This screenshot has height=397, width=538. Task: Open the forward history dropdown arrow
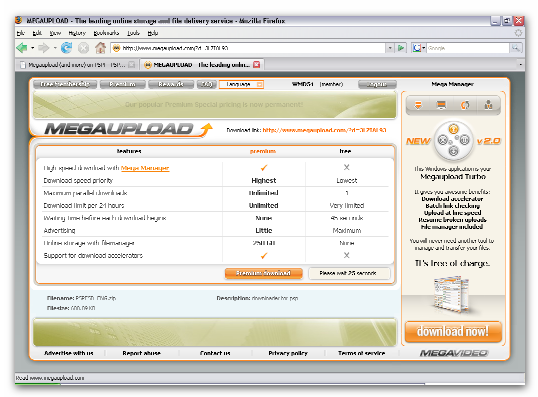coord(55,48)
